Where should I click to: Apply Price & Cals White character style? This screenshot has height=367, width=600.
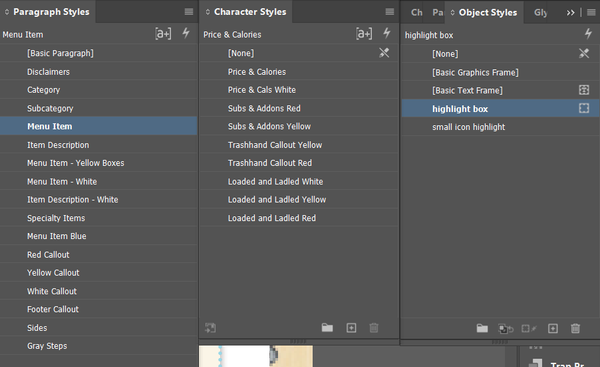pyautogui.click(x=299, y=90)
